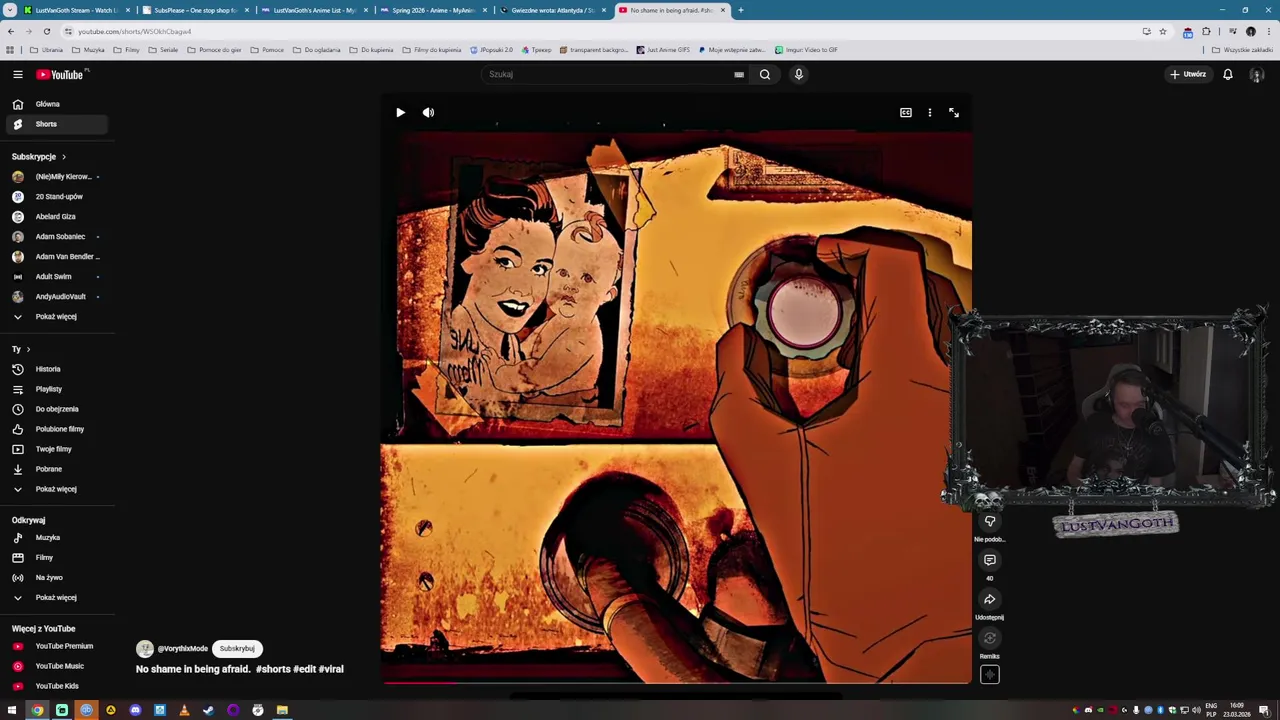Click the #viral hashtag link
1280x720 pixels.
pyautogui.click(x=331, y=669)
